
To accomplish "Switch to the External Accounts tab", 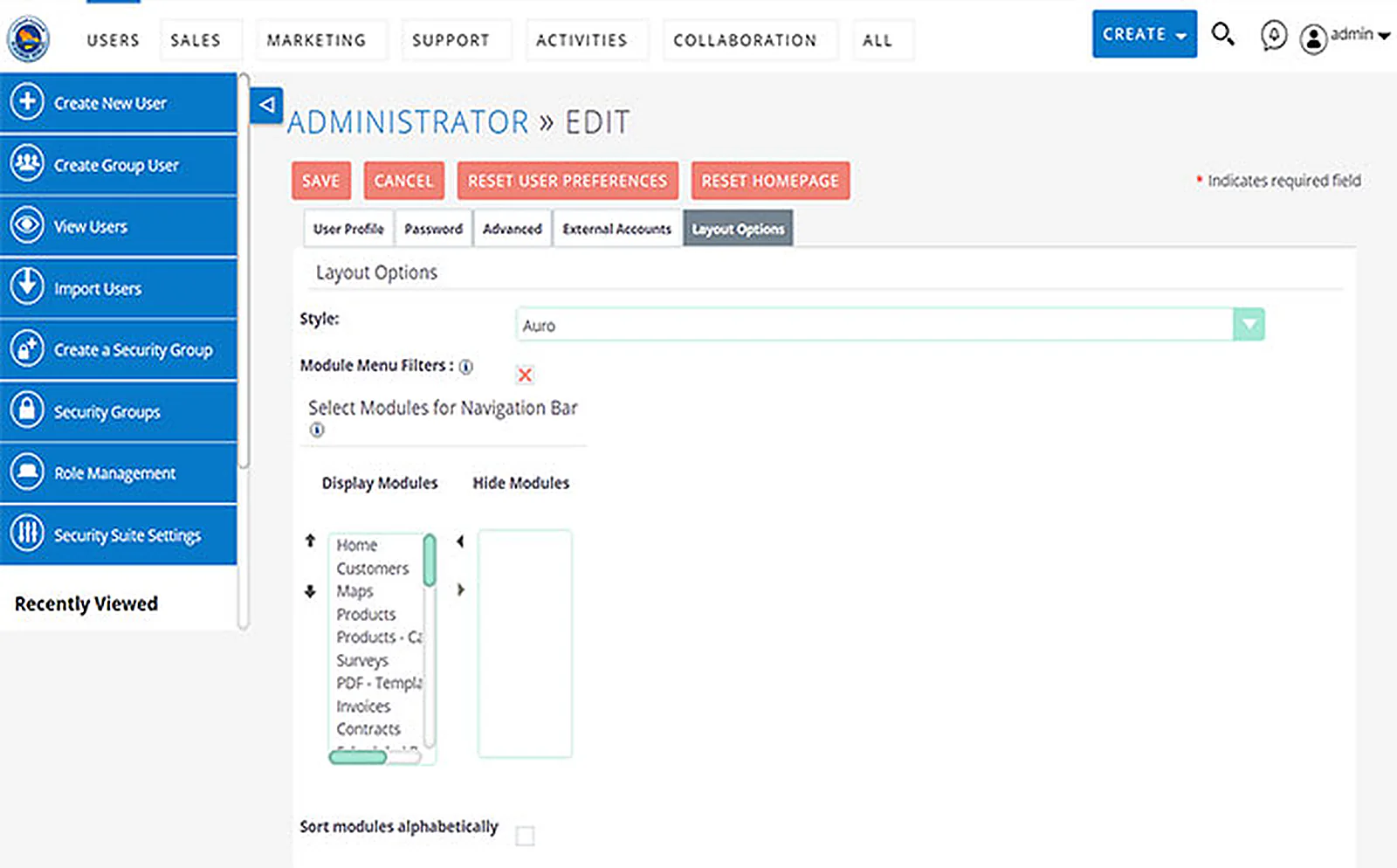I will 617,229.
